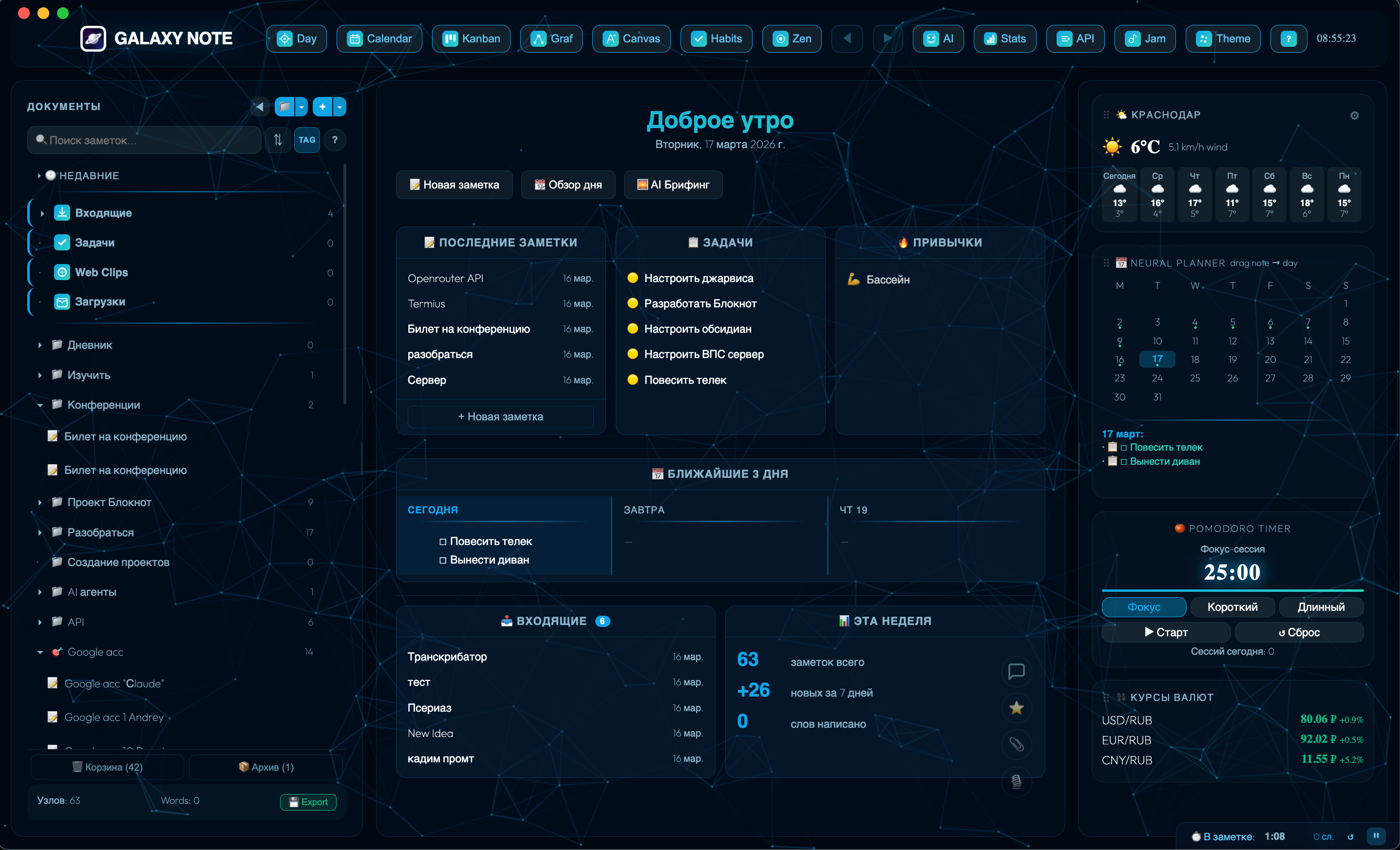Click the sort notes arrows icon
The height and width of the screenshot is (850, 1400).
tap(278, 140)
